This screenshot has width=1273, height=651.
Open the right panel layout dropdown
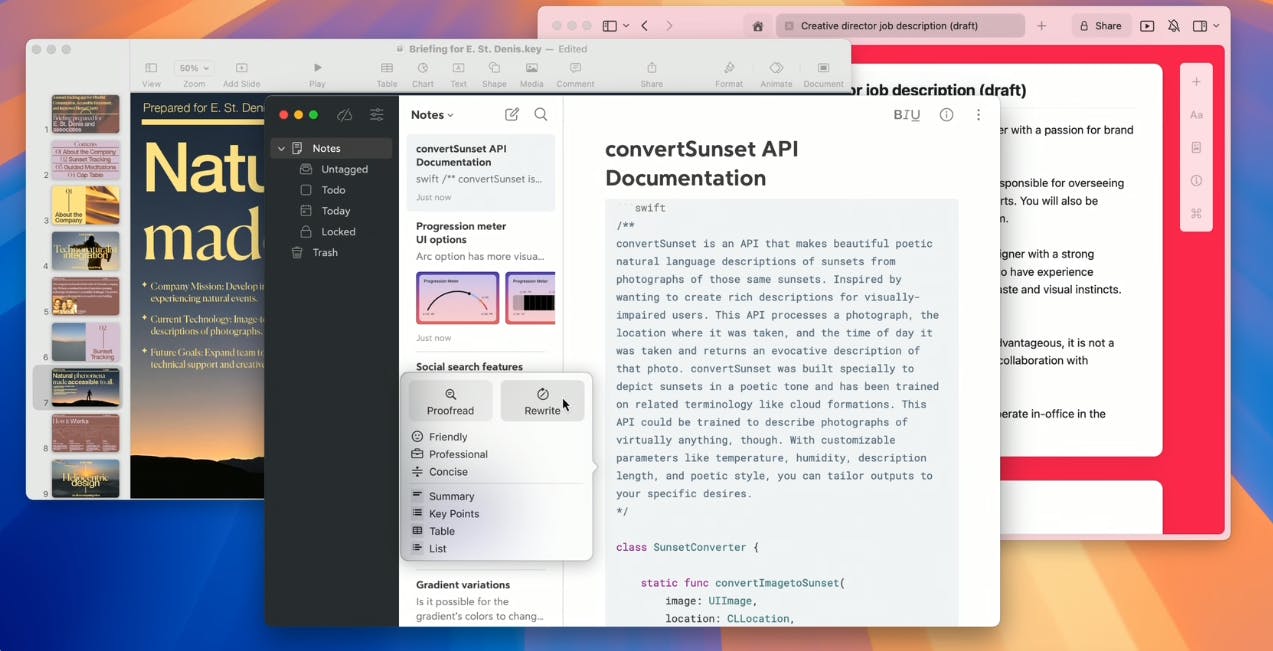[x=1206, y=26]
